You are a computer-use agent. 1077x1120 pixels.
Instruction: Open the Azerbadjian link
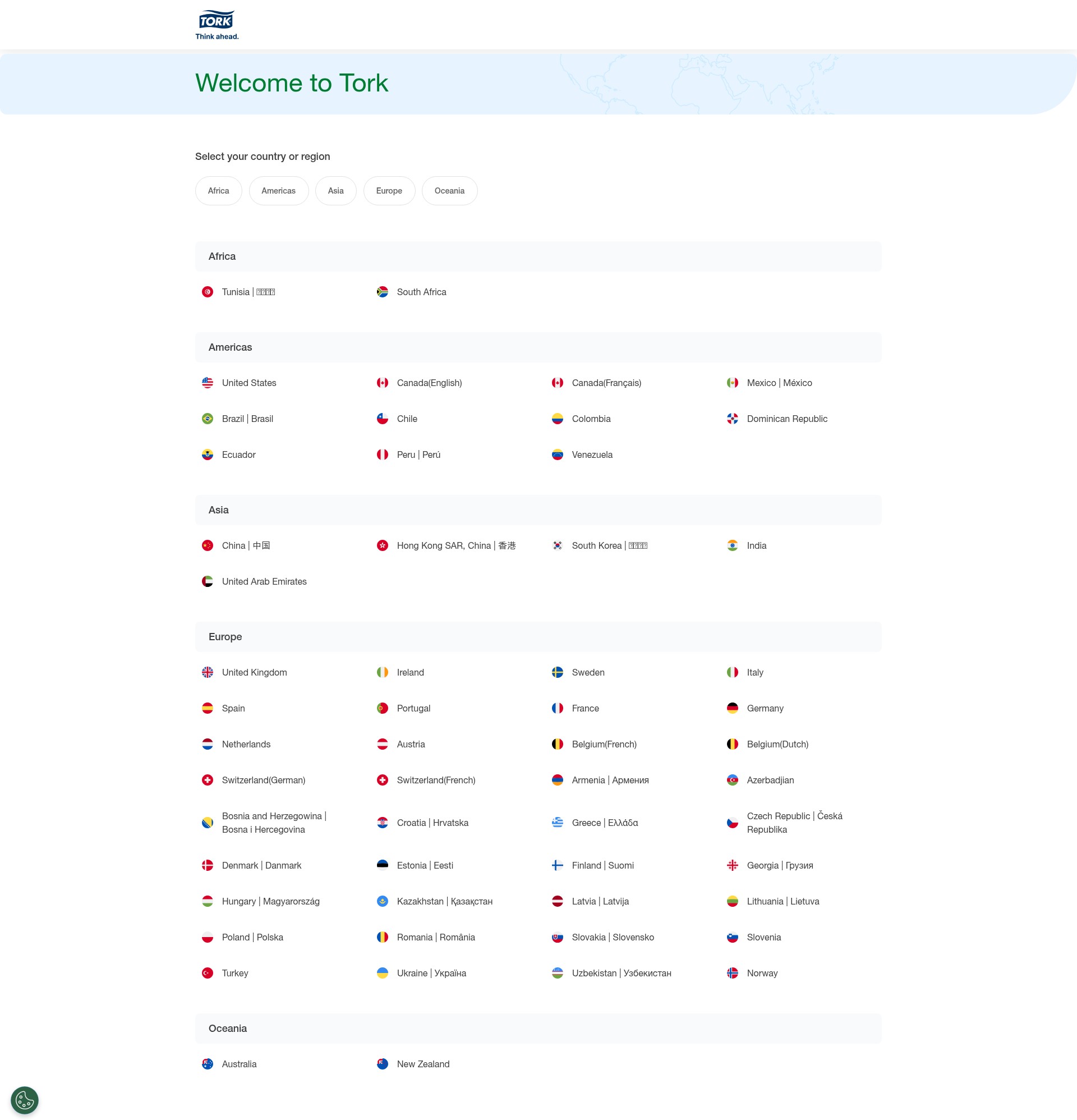(770, 781)
